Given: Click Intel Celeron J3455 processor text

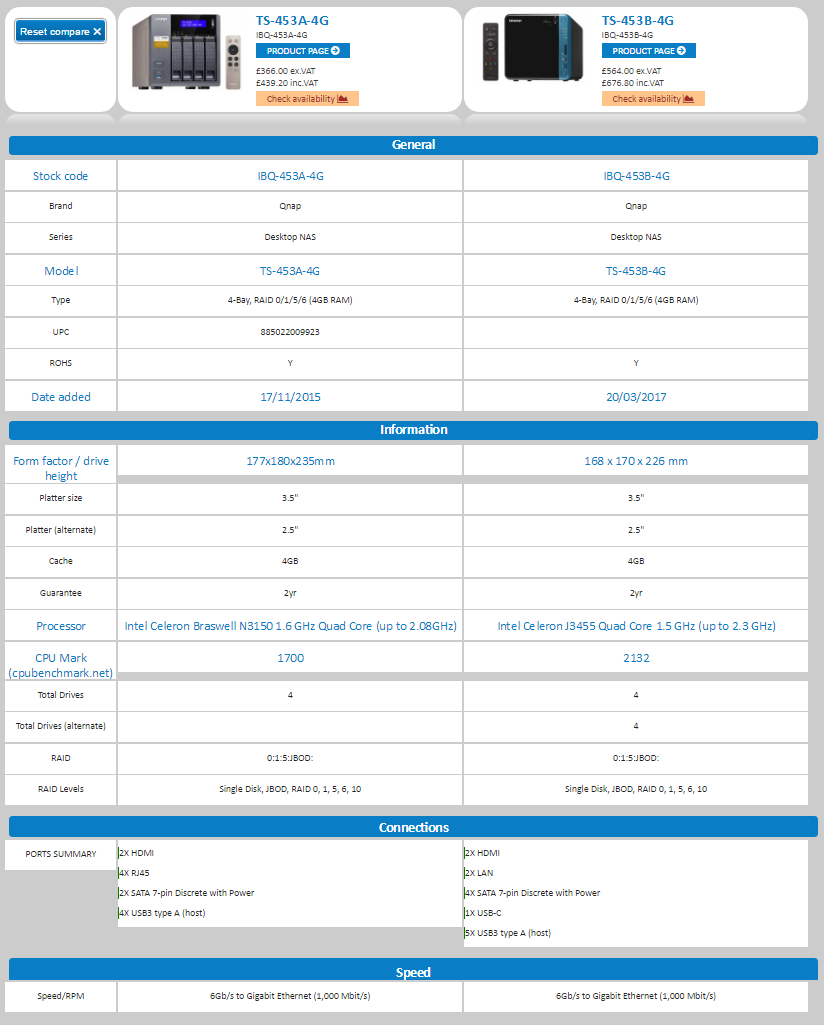Looking at the screenshot, I should coord(636,626).
